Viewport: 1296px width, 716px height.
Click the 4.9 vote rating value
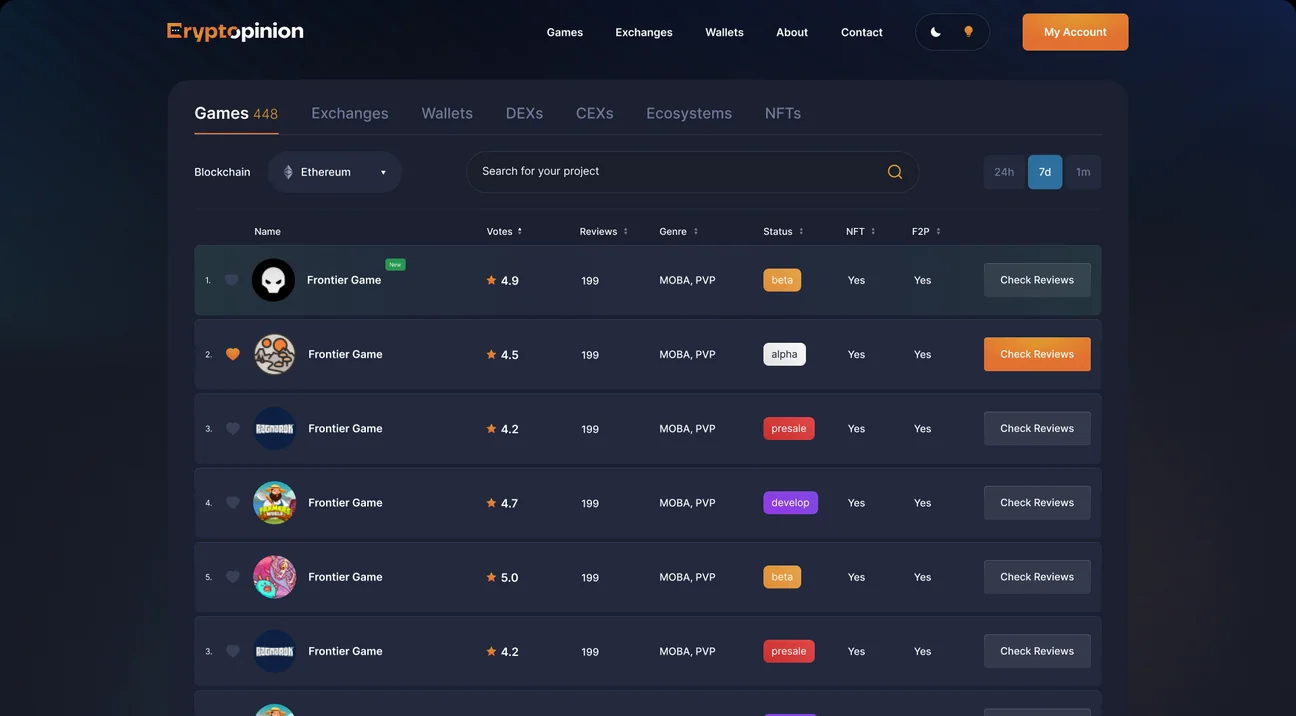coord(510,281)
